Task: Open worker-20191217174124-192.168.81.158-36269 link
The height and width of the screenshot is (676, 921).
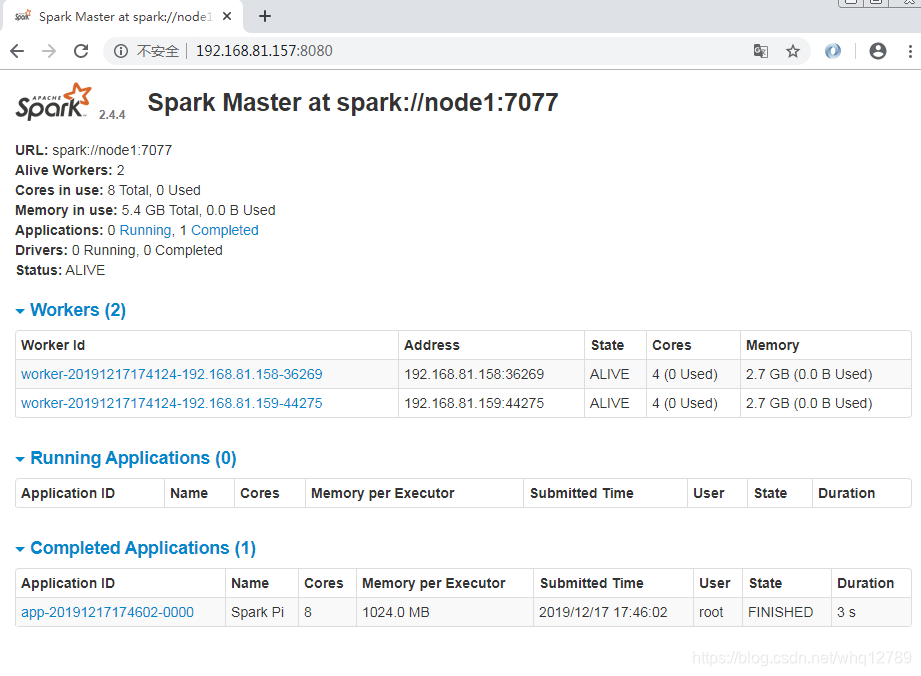Action: click(x=172, y=374)
